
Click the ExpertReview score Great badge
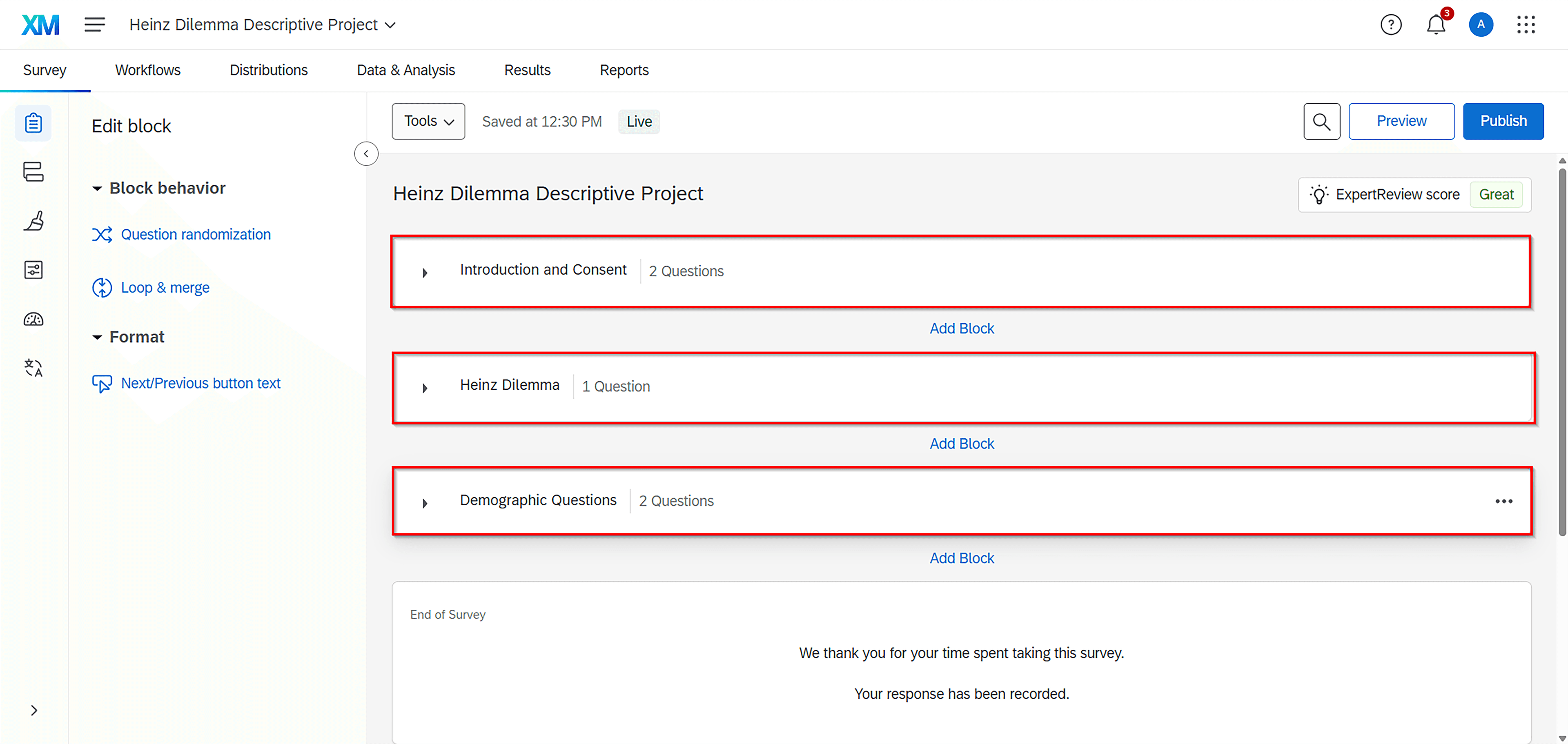pyautogui.click(x=1496, y=195)
